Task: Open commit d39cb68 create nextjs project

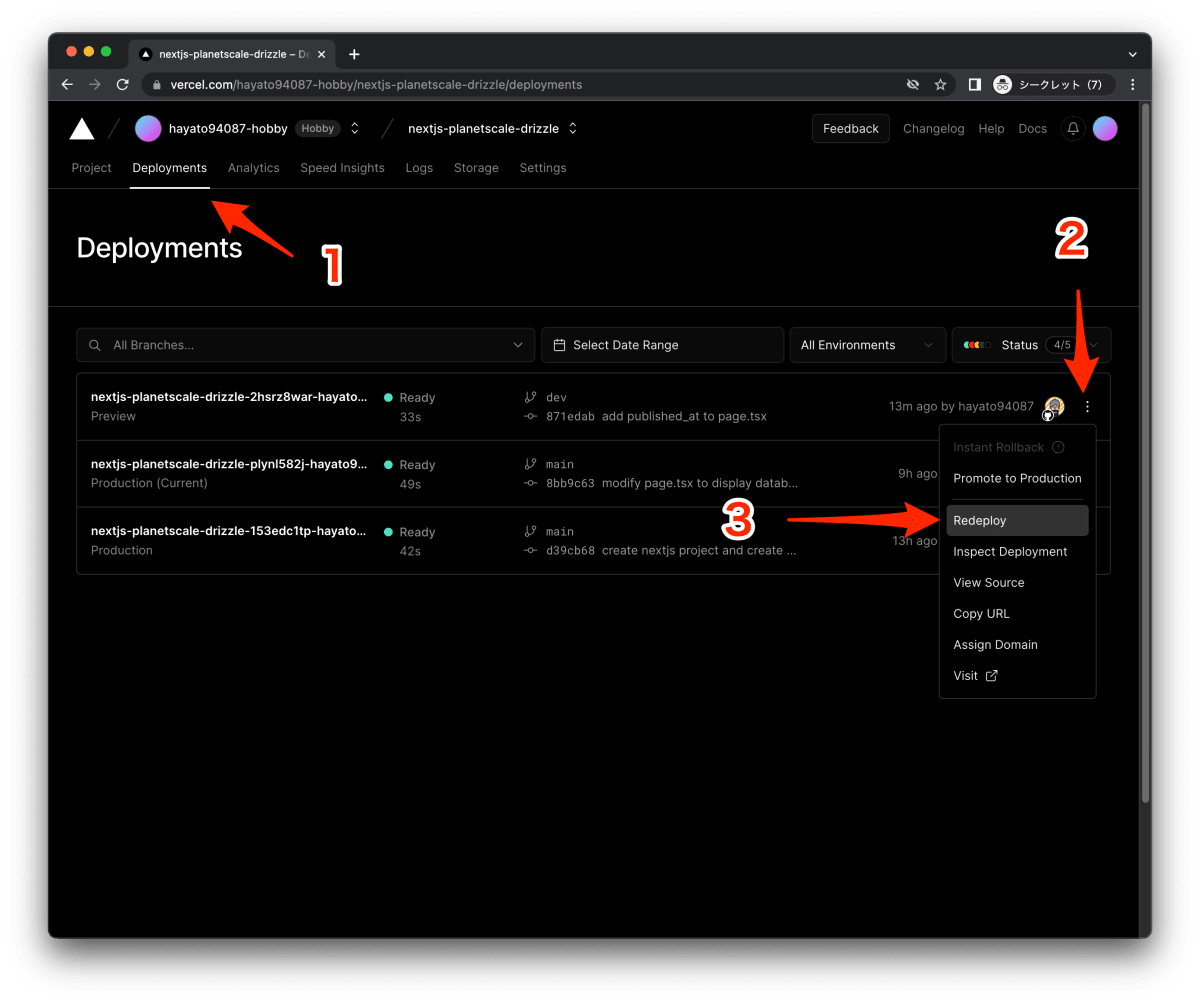Action: (x=671, y=550)
